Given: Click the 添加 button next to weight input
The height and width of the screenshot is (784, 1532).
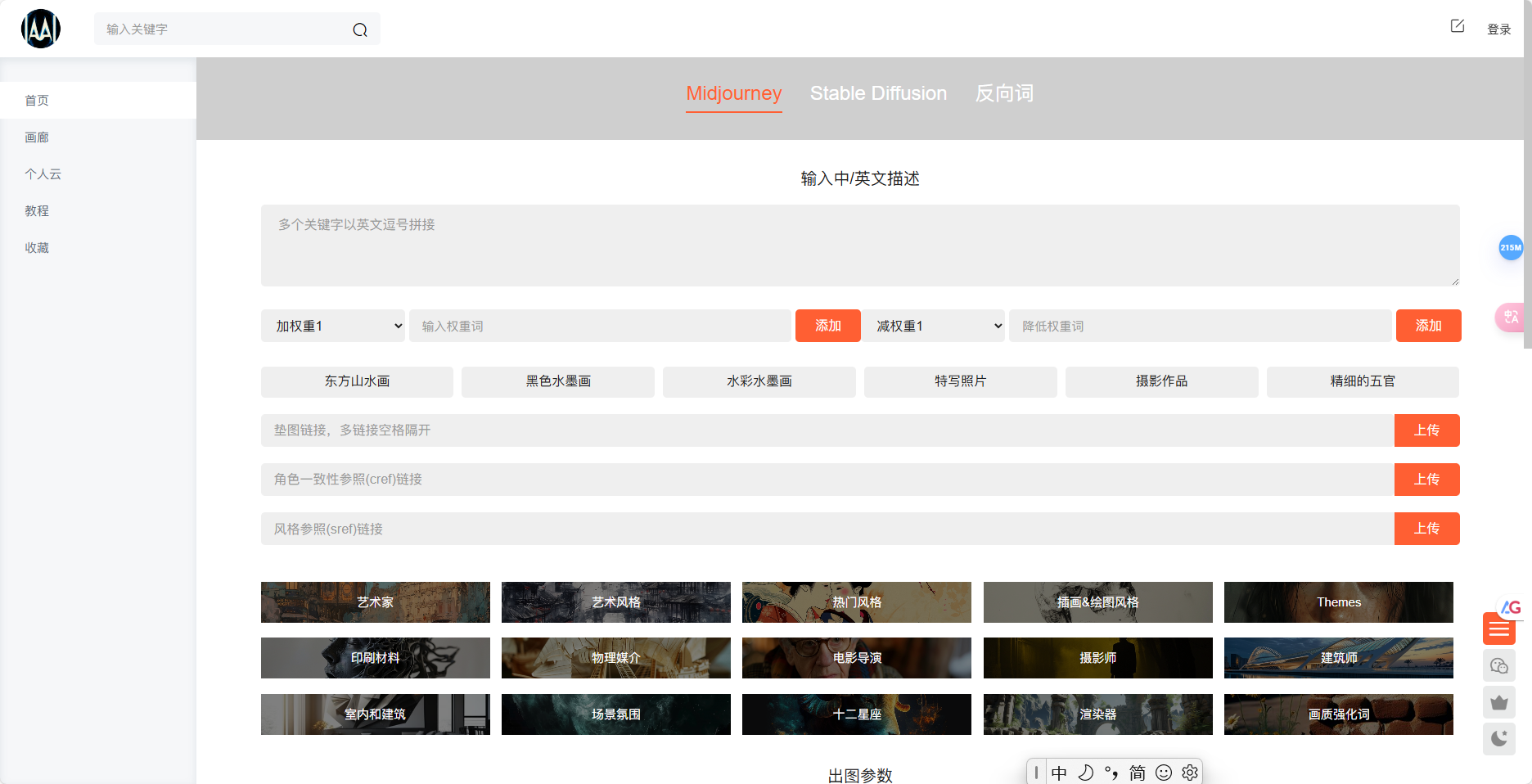Looking at the screenshot, I should (827, 325).
